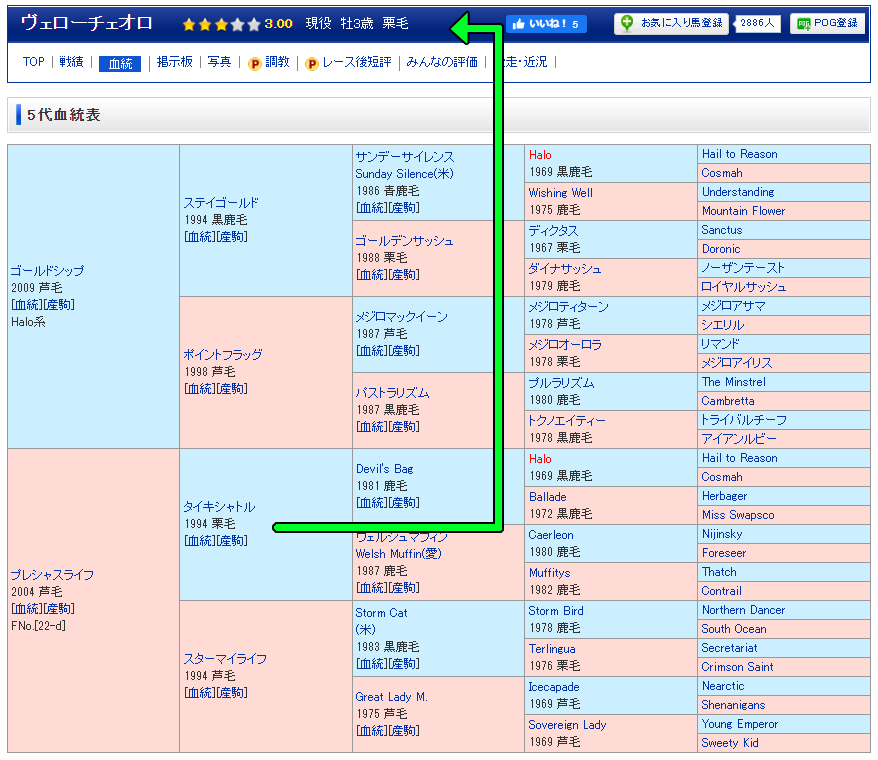
Task: Click Caerleon link
Action: point(550,535)
